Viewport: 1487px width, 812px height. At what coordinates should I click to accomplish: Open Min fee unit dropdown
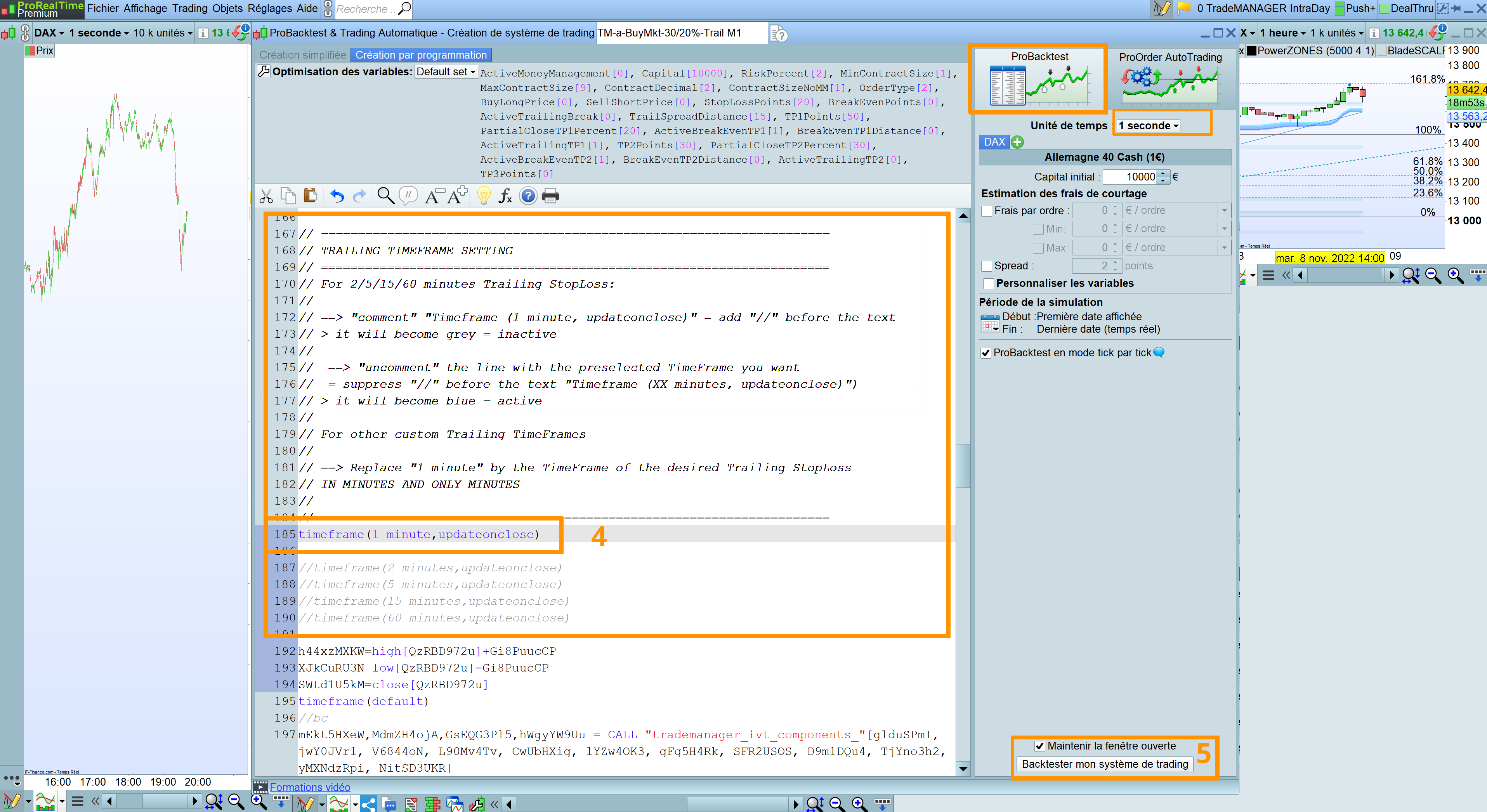[1224, 229]
